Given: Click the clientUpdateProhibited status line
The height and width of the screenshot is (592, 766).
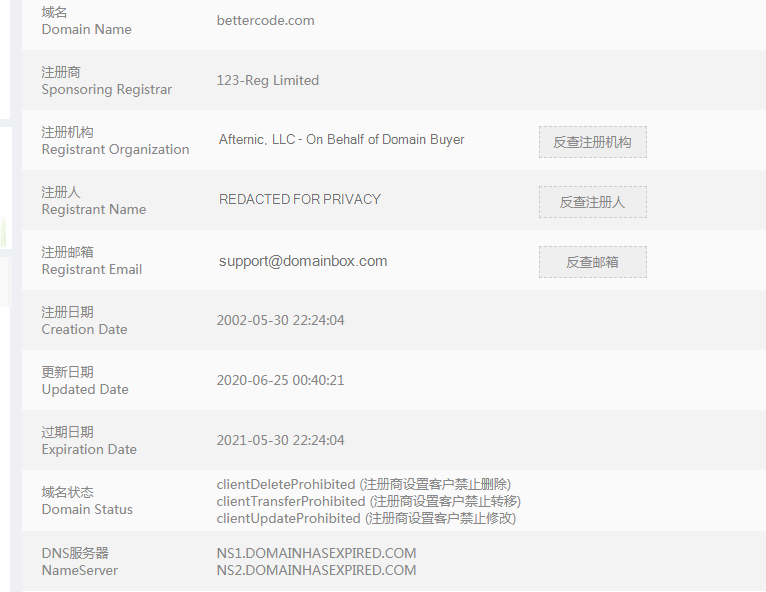Looking at the screenshot, I should [366, 518].
